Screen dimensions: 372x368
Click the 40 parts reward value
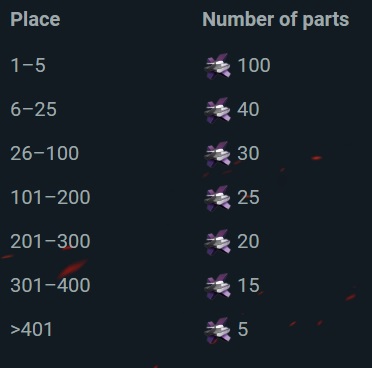pyautogui.click(x=248, y=109)
